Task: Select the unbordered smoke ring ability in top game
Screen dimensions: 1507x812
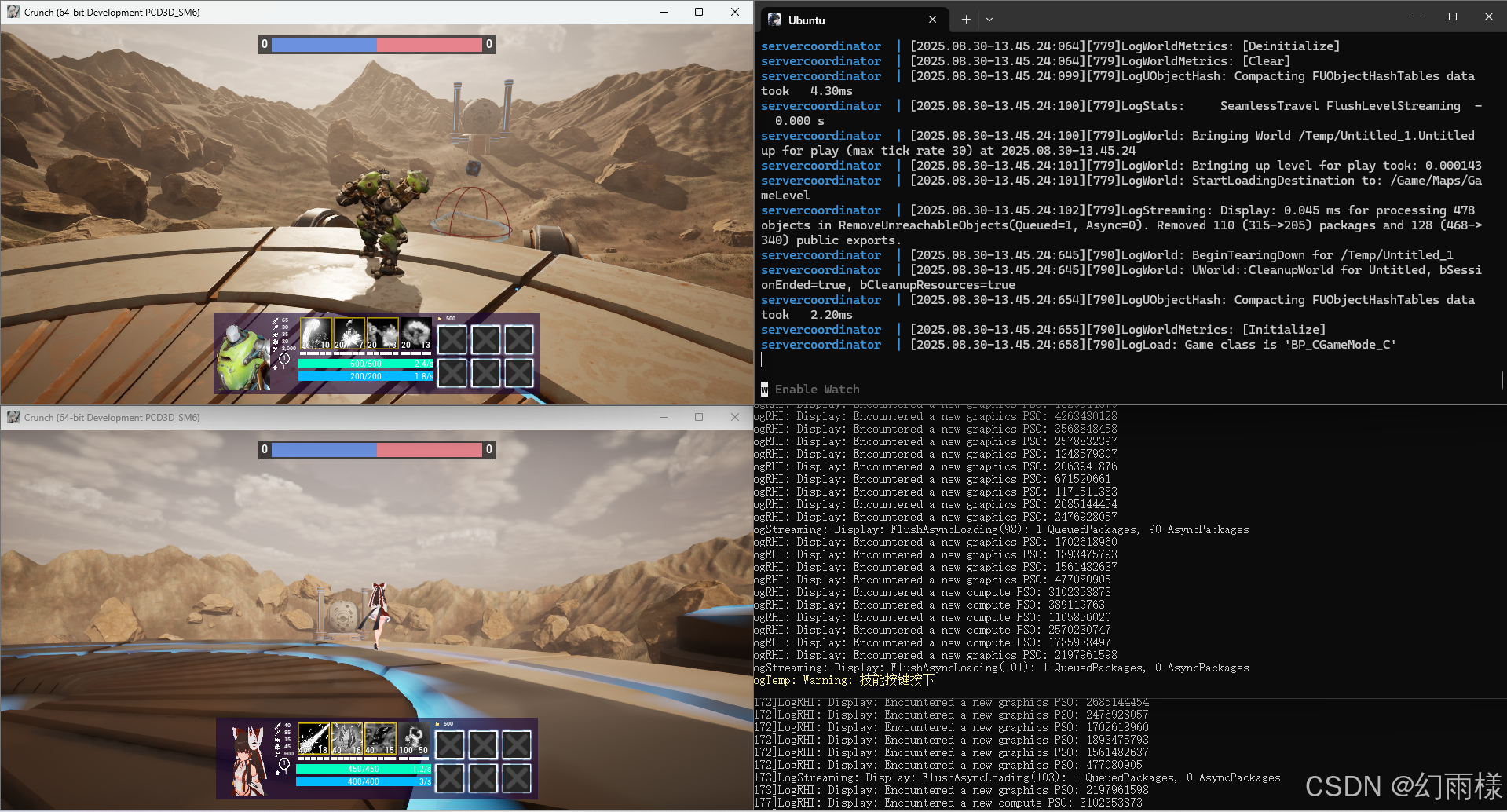Action: pos(416,333)
